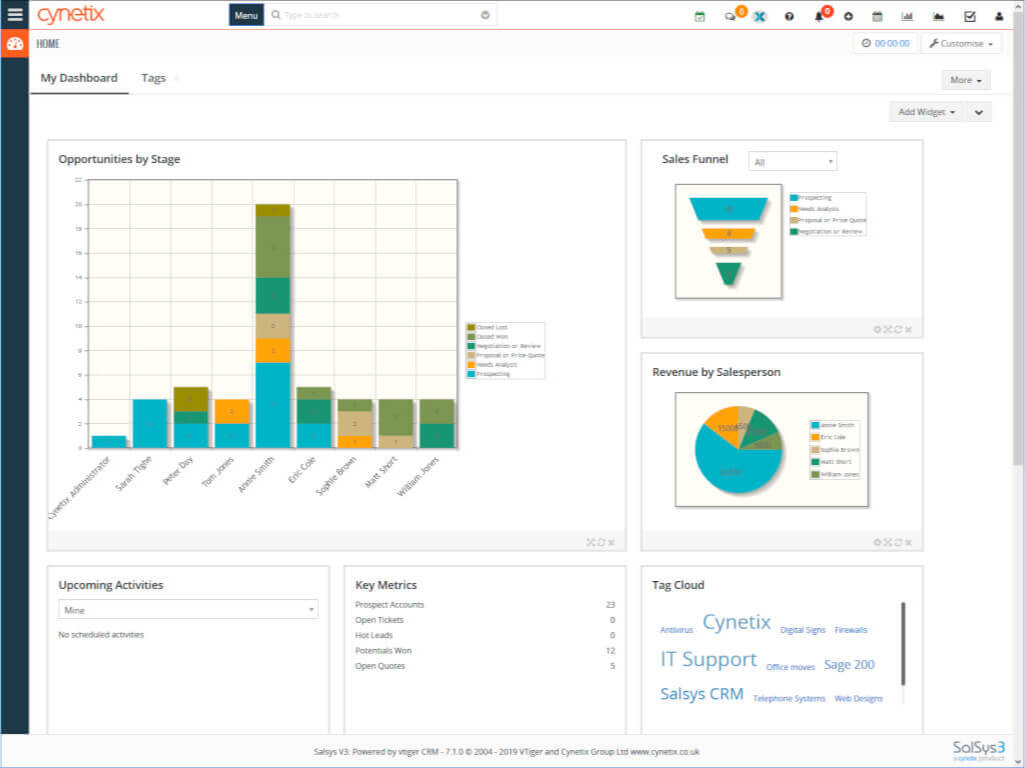Click Annie Smith's Prospecting bar segment

point(273,405)
